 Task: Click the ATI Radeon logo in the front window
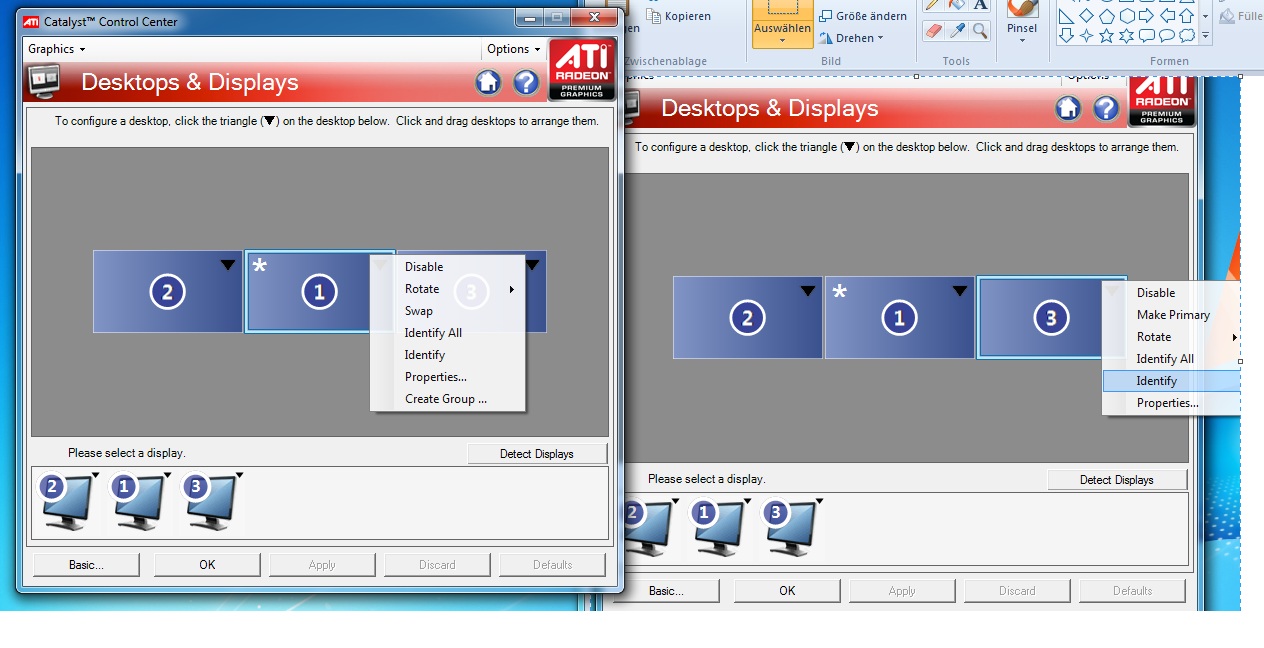coord(581,70)
